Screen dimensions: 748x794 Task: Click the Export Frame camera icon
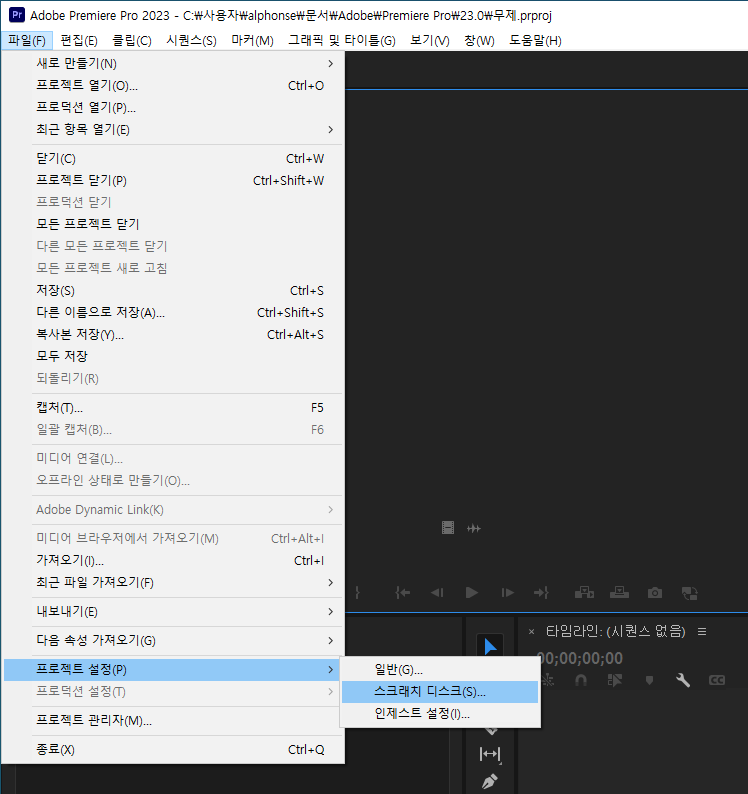(x=655, y=592)
